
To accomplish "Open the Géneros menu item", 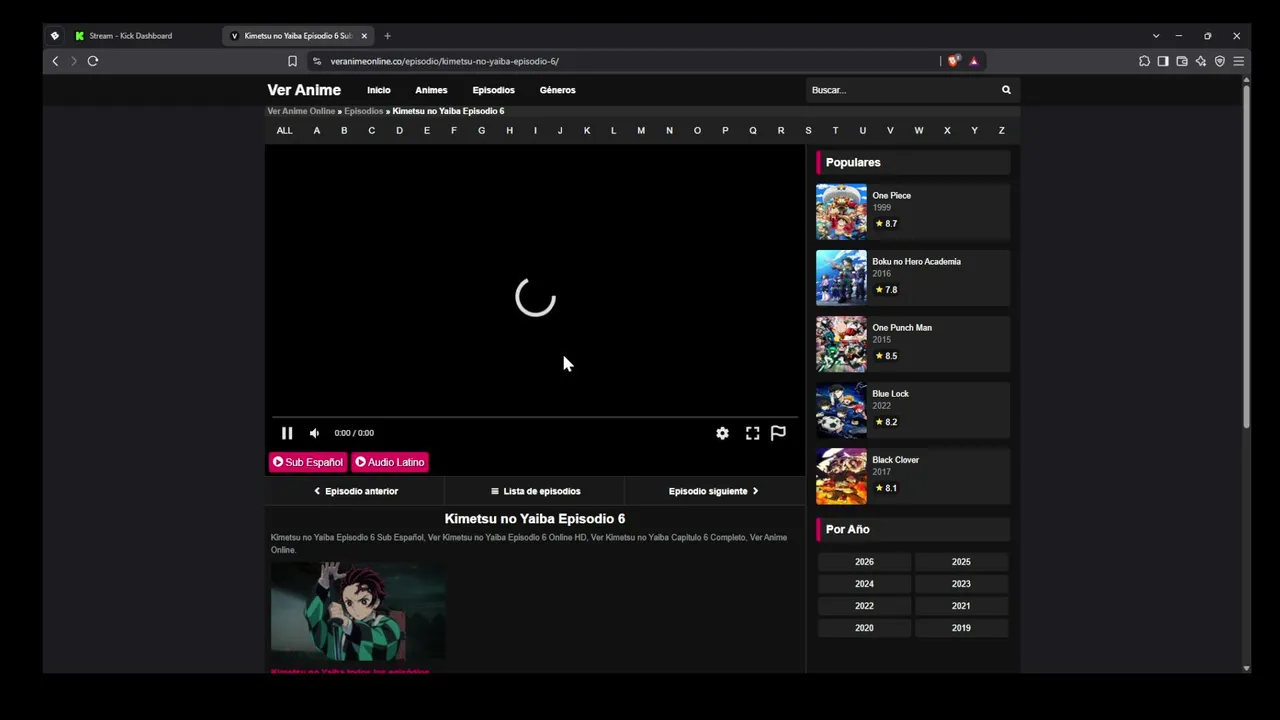I will 557,90.
